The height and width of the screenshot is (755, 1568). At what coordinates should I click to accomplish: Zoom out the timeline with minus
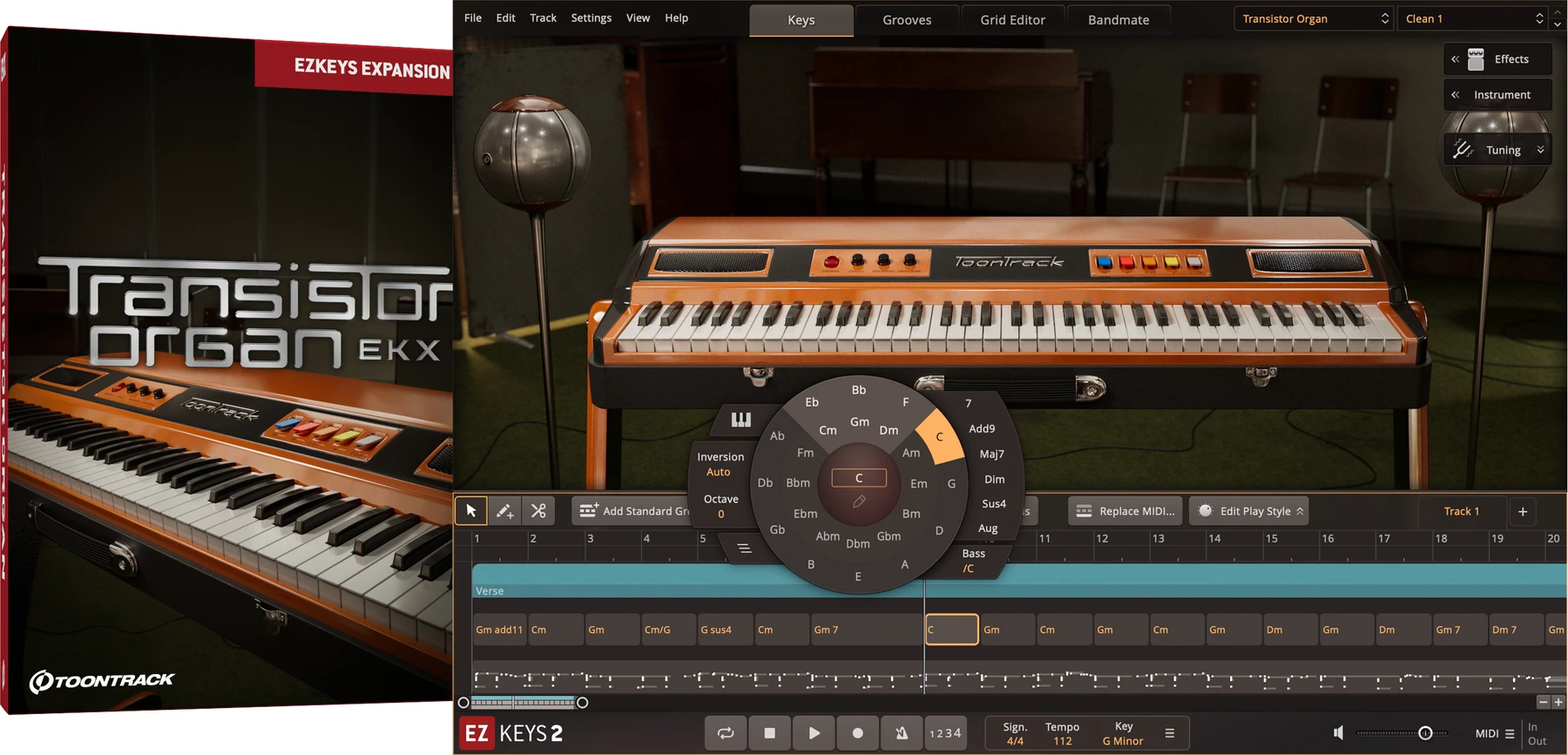tap(1543, 702)
